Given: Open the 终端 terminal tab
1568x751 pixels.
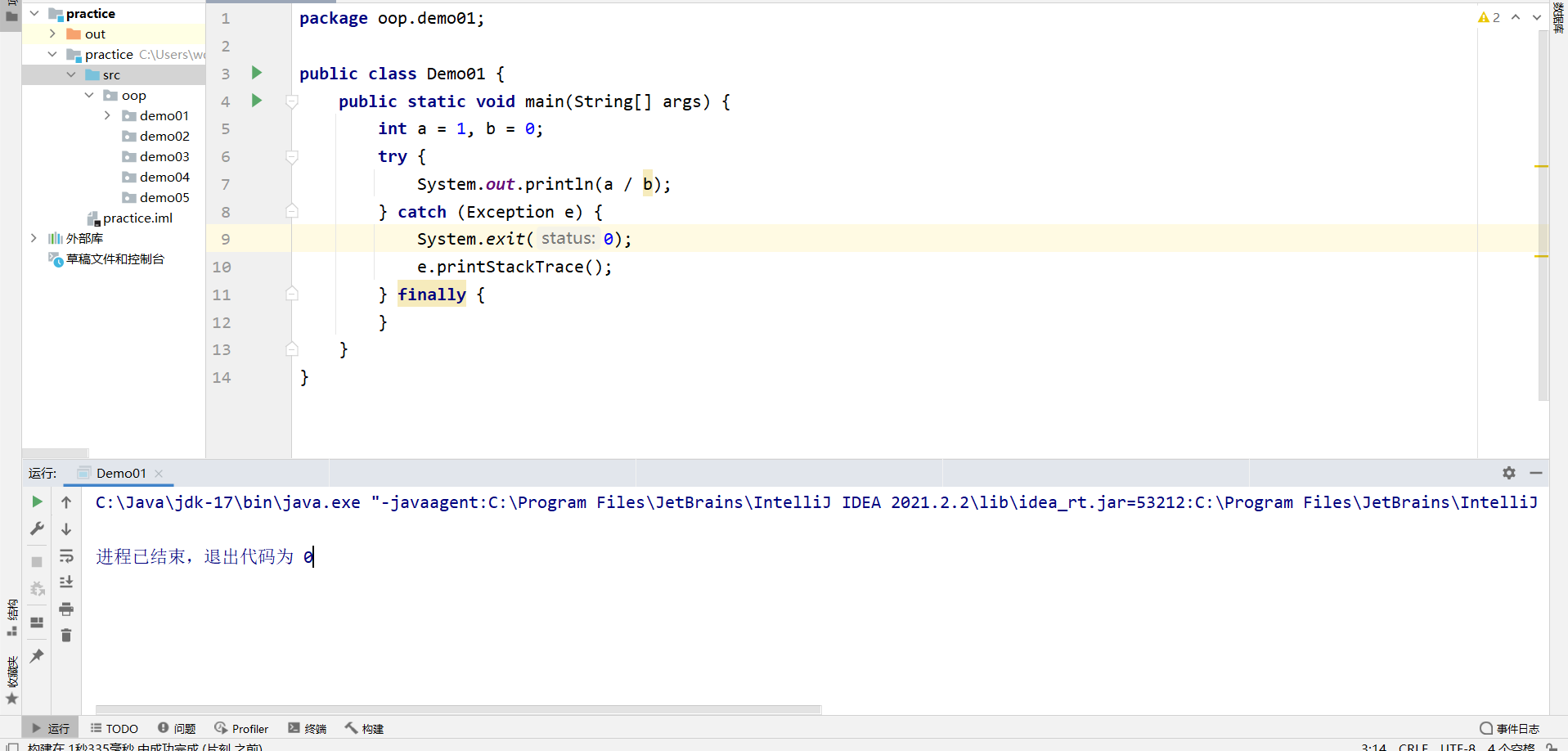Looking at the screenshot, I should click(307, 728).
